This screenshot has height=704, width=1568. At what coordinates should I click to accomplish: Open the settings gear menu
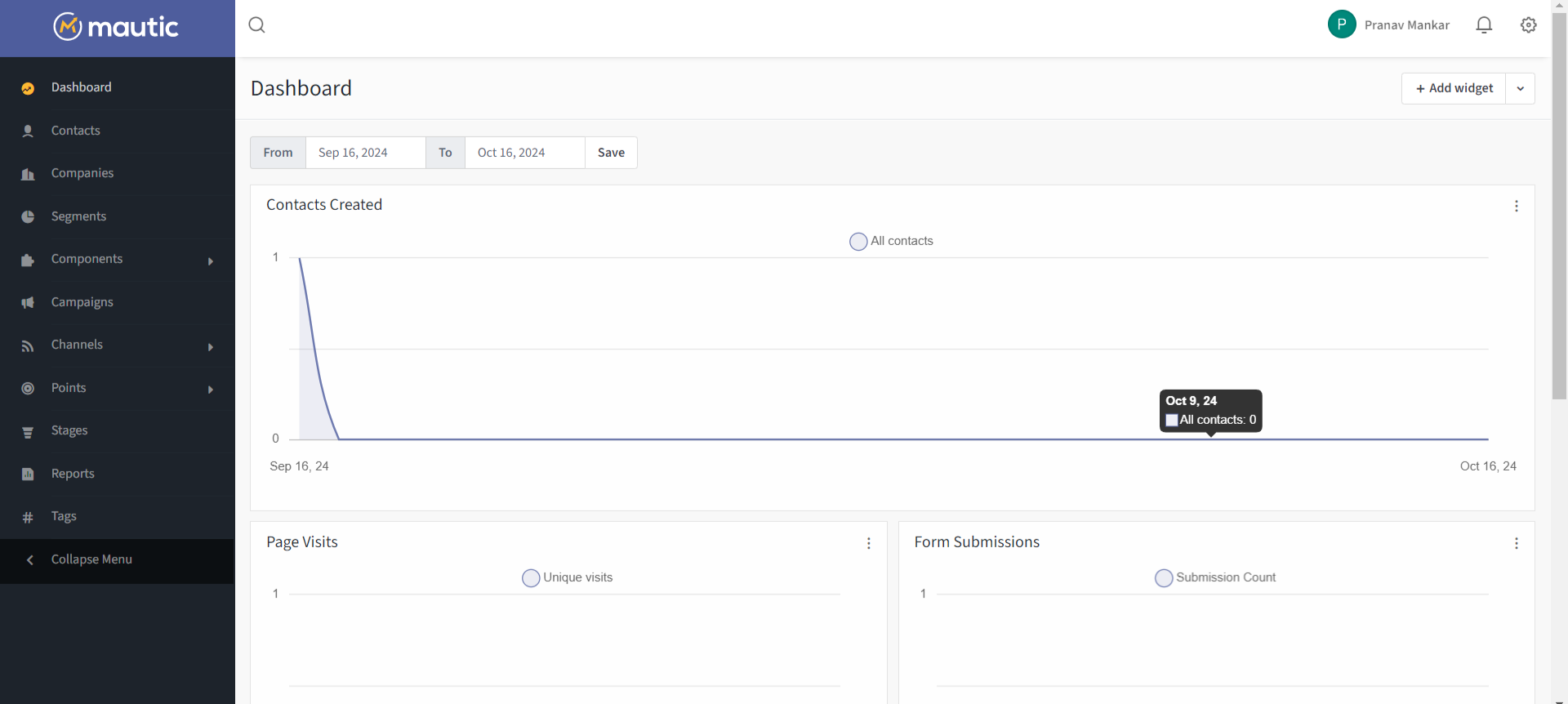coord(1528,25)
